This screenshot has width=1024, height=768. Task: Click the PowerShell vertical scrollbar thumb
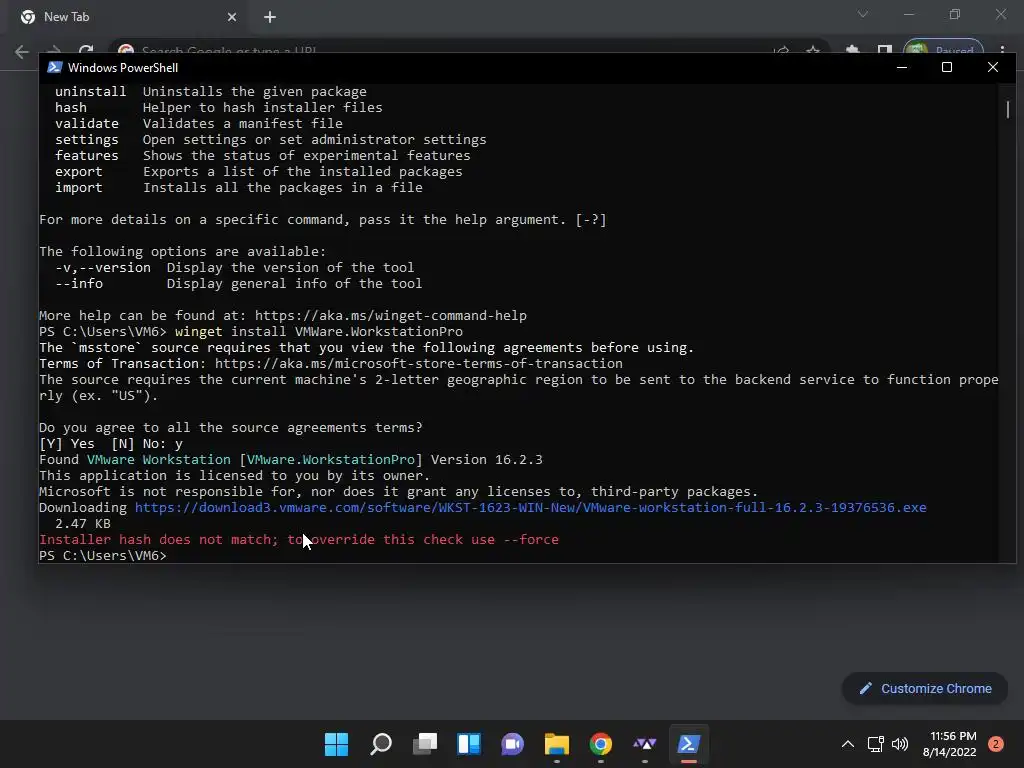tap(1008, 109)
